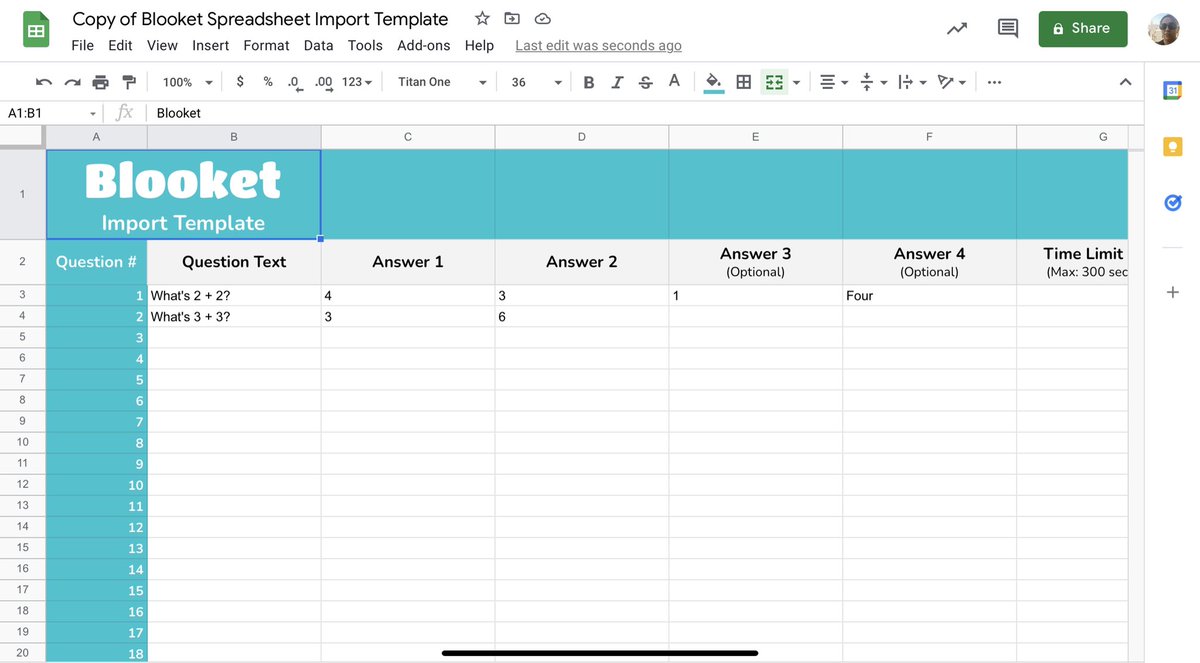
Task: Open font size dropdown showing 36
Action: [x=536, y=82]
